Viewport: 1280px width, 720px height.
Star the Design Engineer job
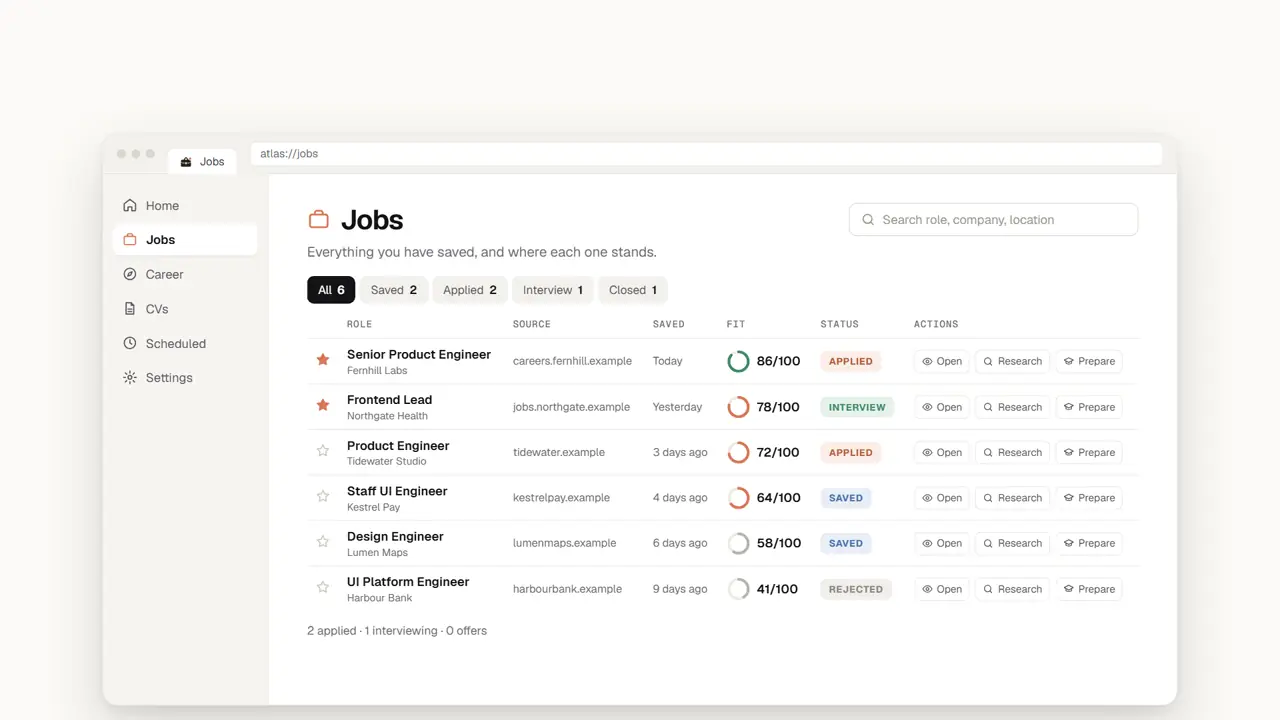point(323,542)
